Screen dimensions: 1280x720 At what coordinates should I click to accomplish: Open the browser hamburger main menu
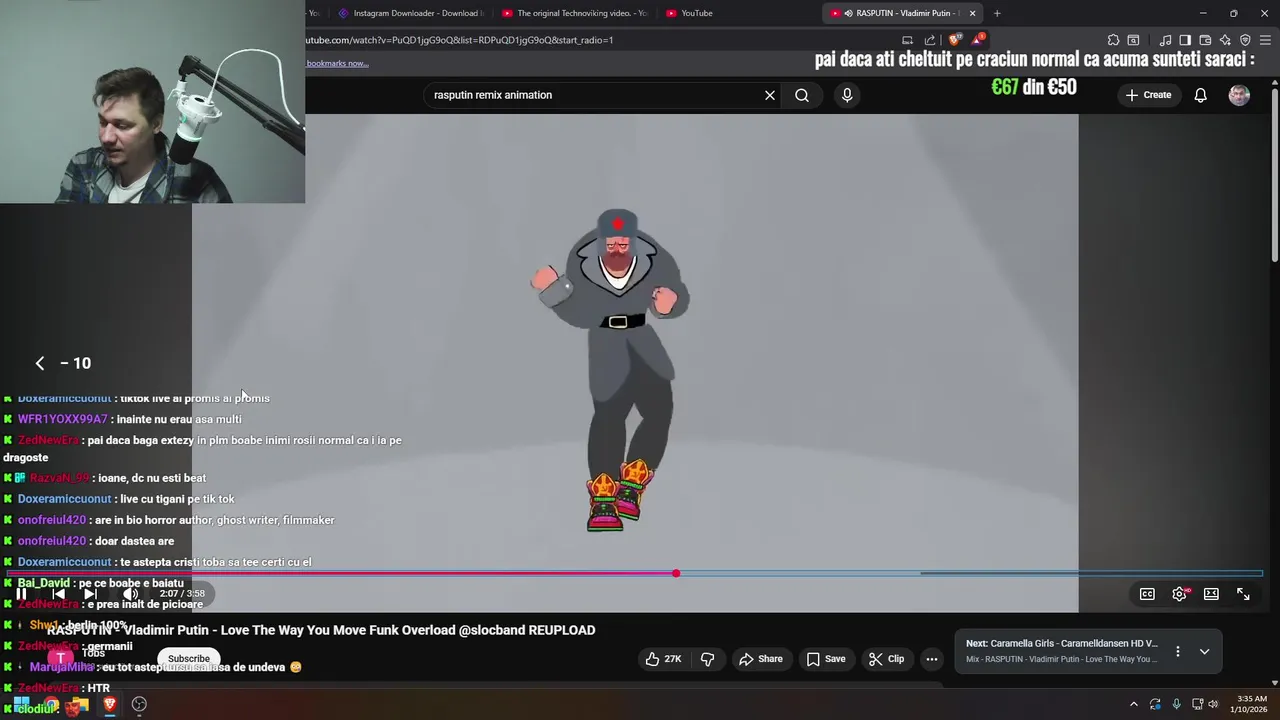[x=1266, y=40]
